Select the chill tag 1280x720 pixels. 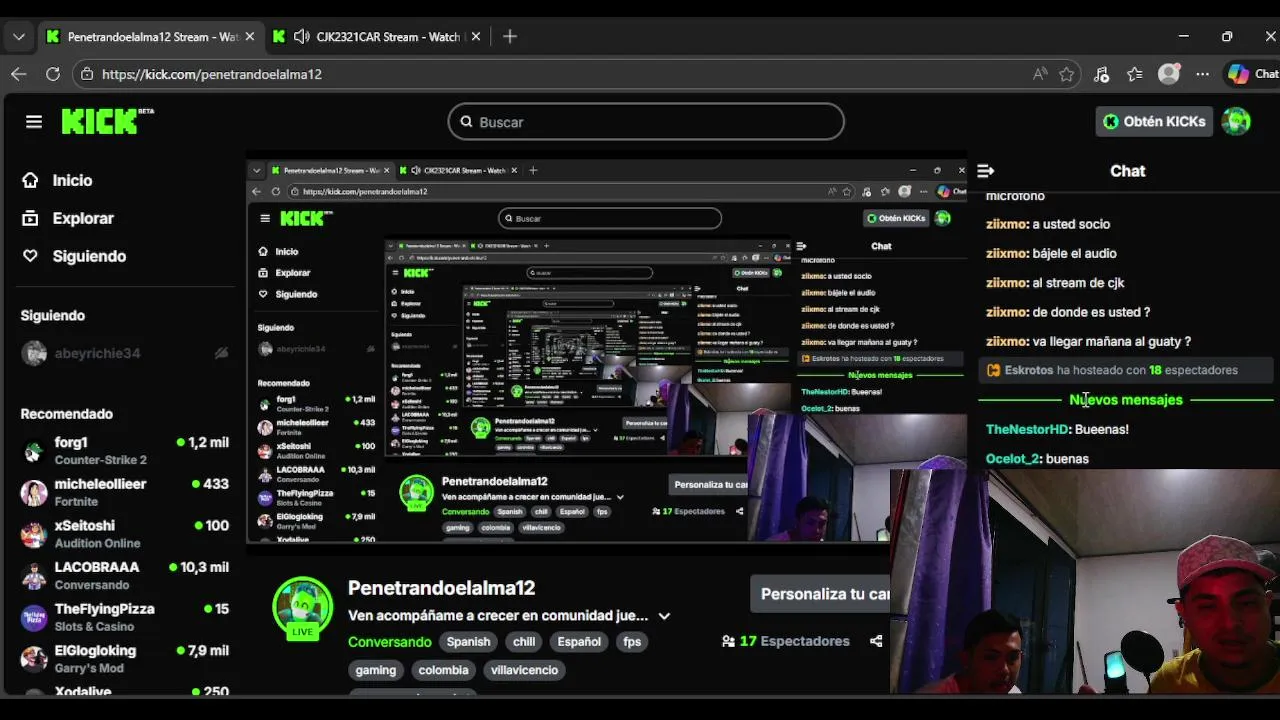524,642
